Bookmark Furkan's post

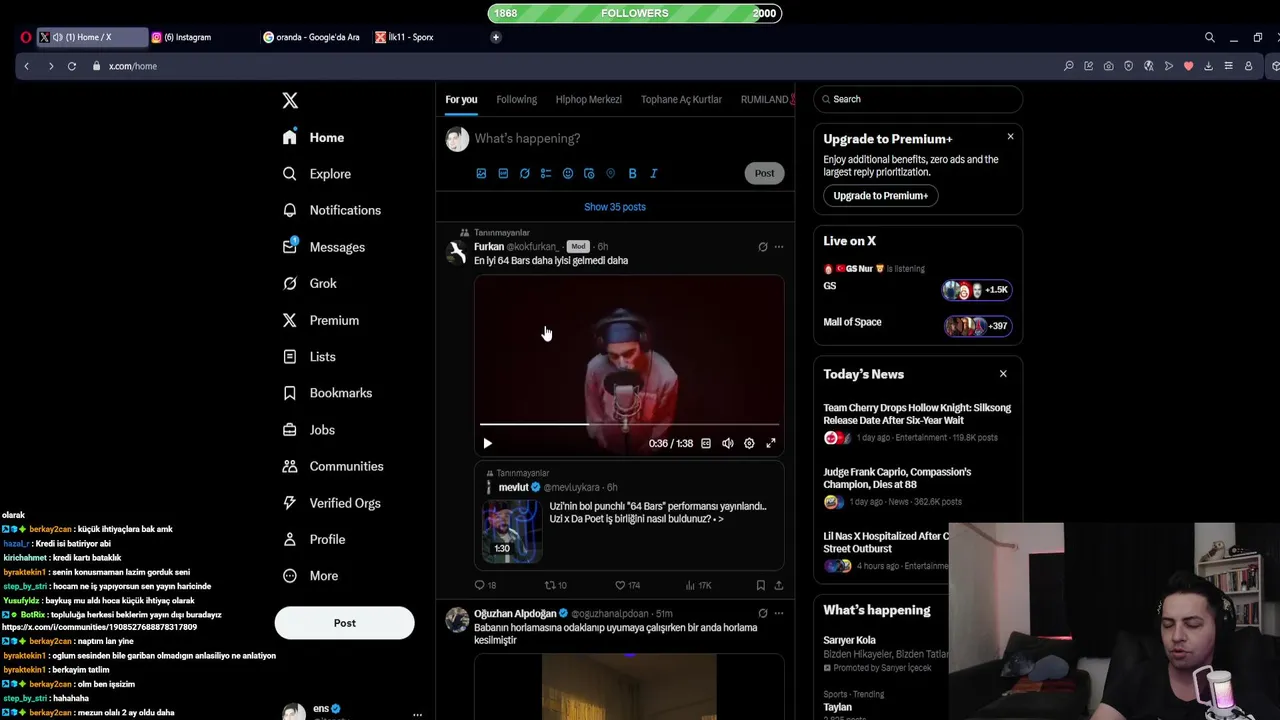tap(761, 585)
